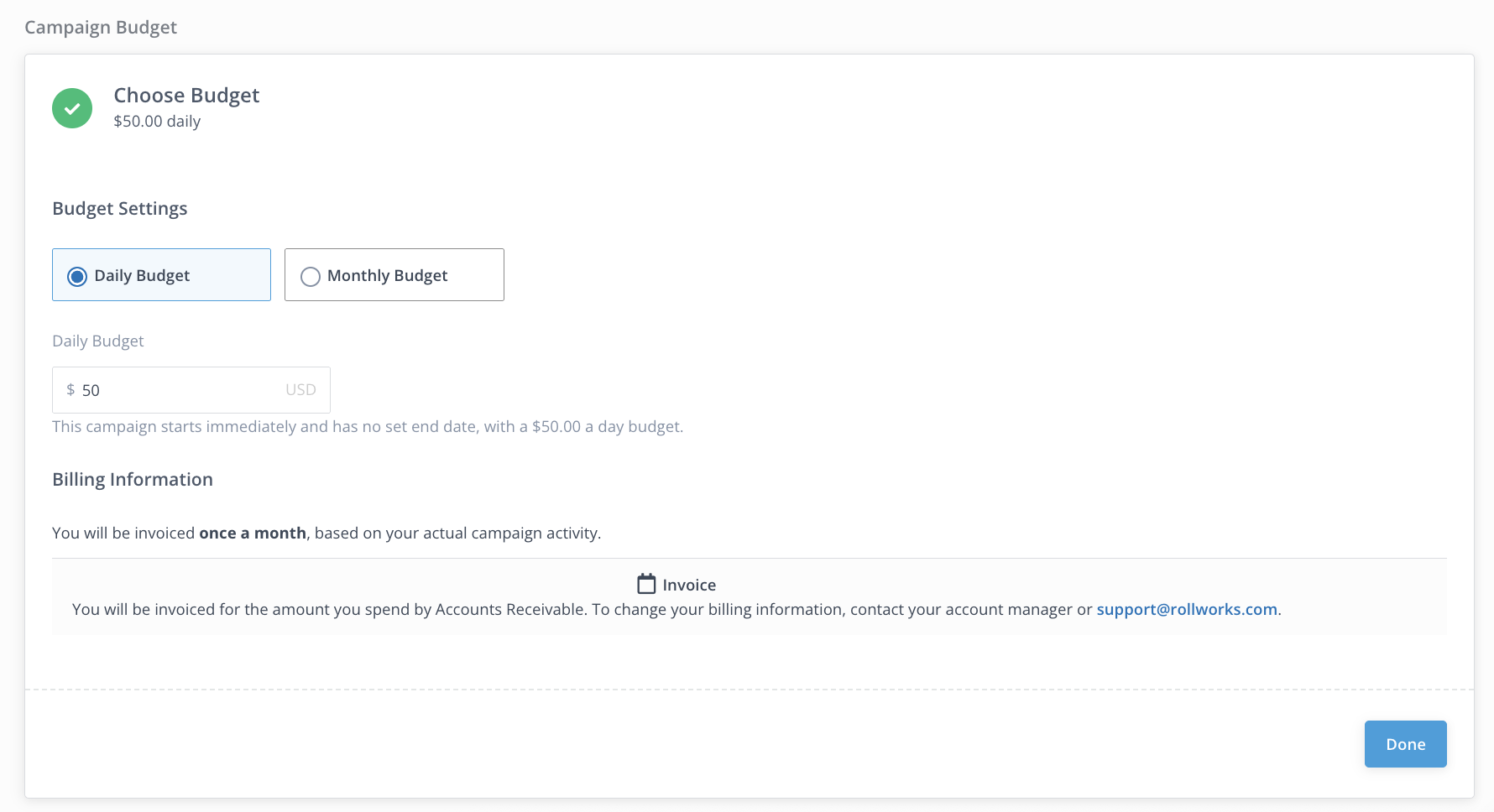The image size is (1494, 812).
Task: Click the $50.00 daily summary text
Action: coord(157,122)
